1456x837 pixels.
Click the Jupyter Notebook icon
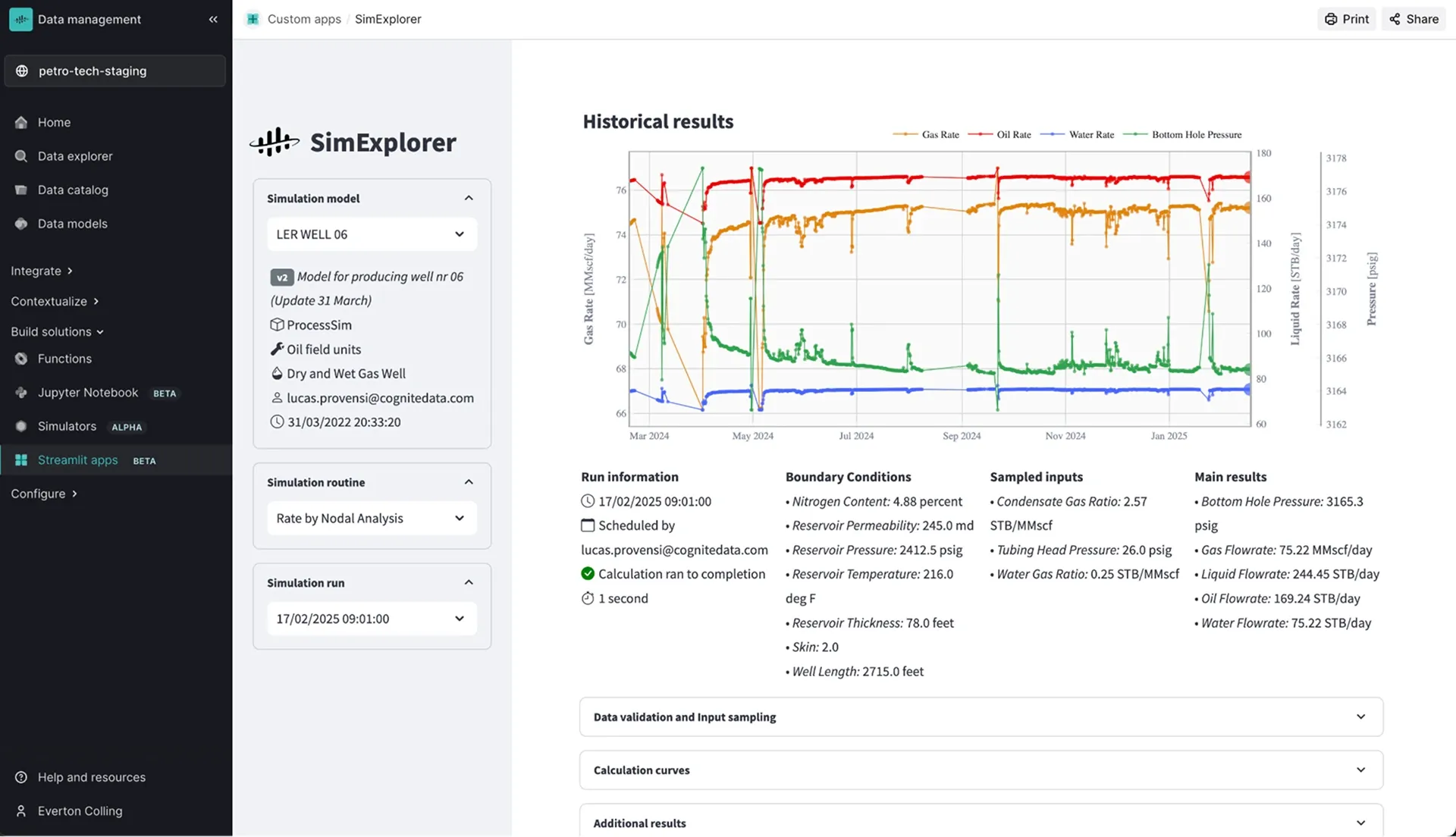(21, 393)
